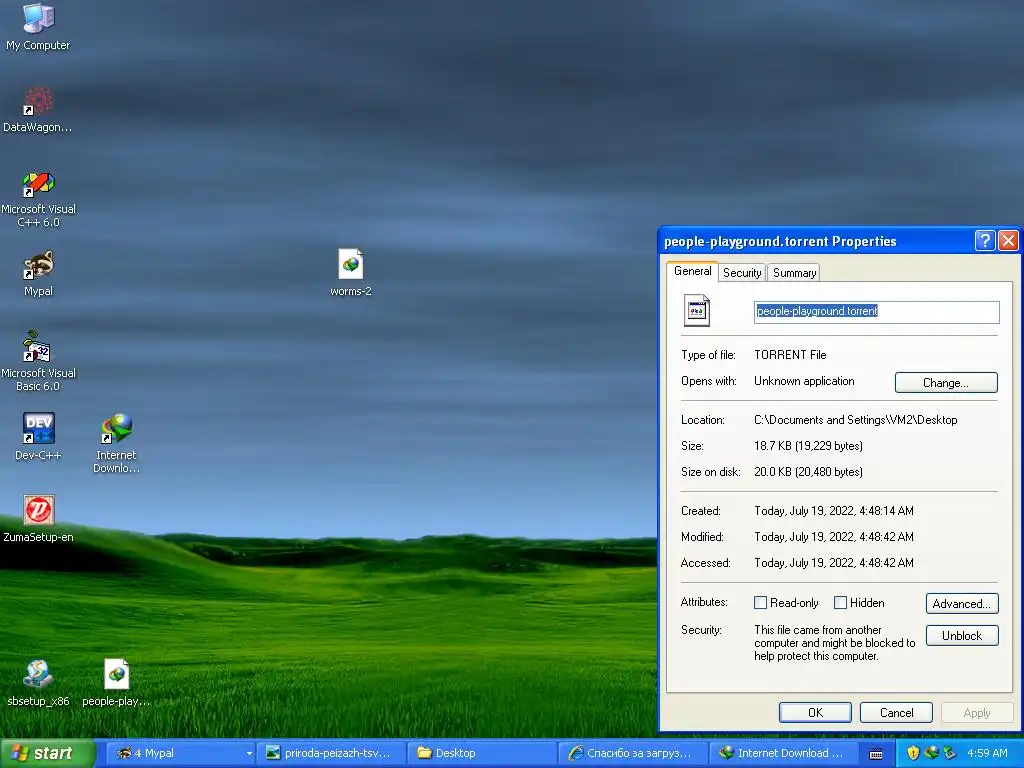Close the Properties dialog with X
The image size is (1024, 768).
(x=1008, y=240)
